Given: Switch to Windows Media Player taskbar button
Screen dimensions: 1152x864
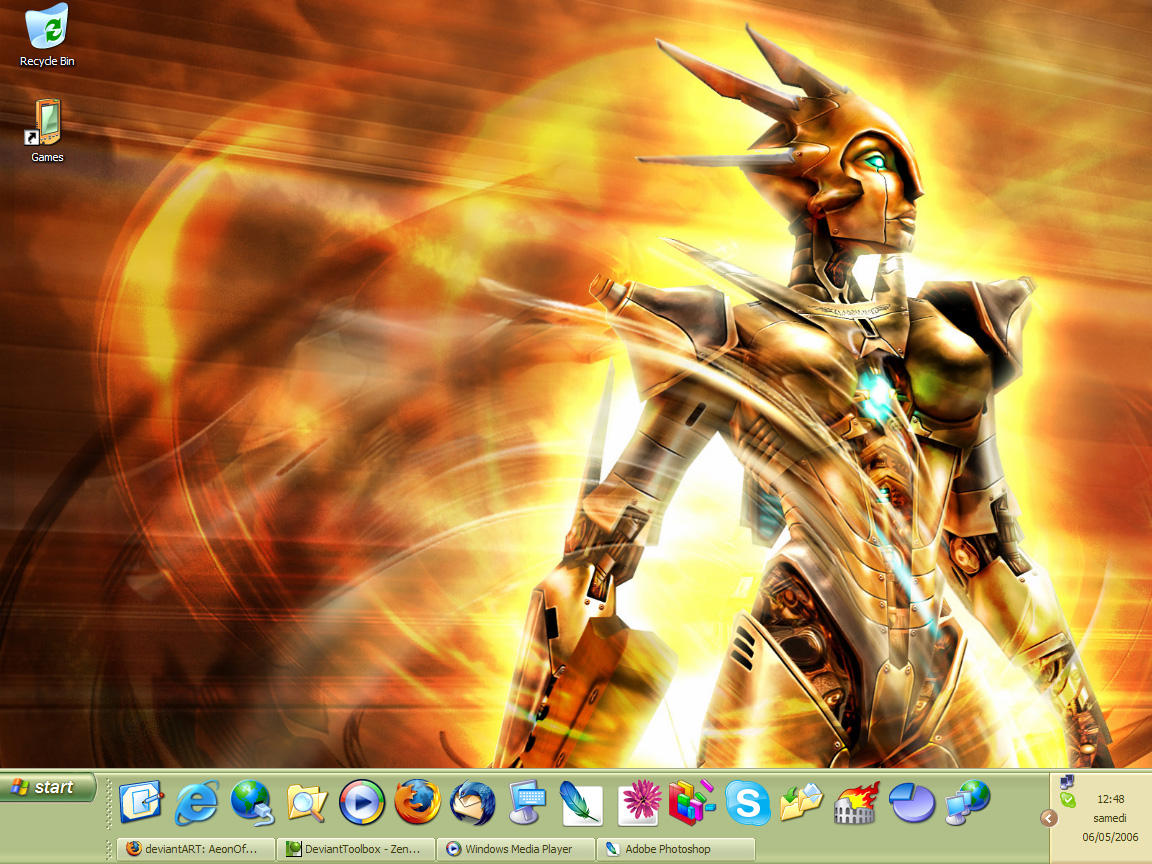Looking at the screenshot, I should pyautogui.click(x=516, y=849).
